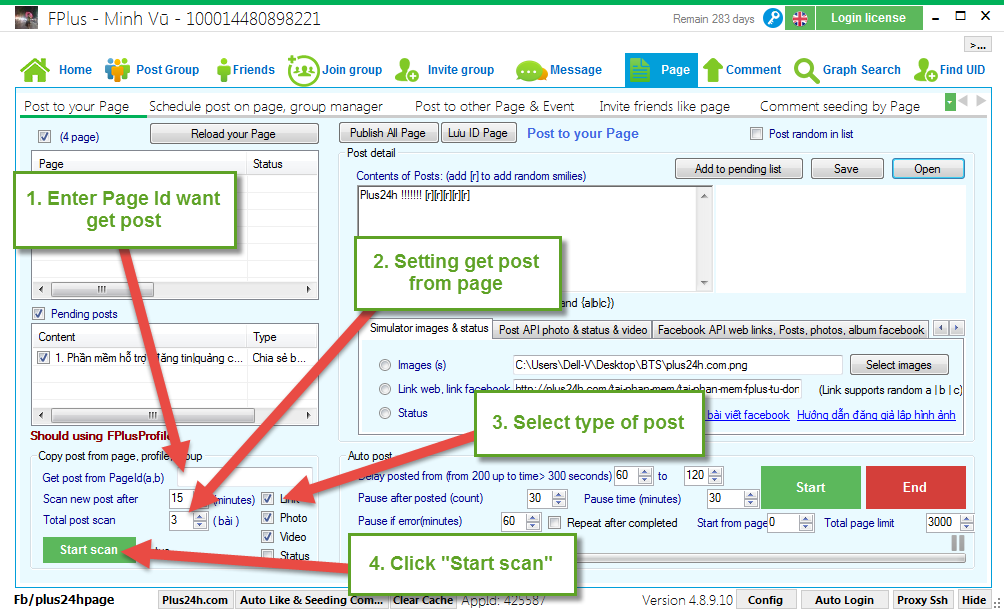The image size is (1004, 612).
Task: Open 'Schedule post on page, group manager' tab
Action: click(x=266, y=106)
